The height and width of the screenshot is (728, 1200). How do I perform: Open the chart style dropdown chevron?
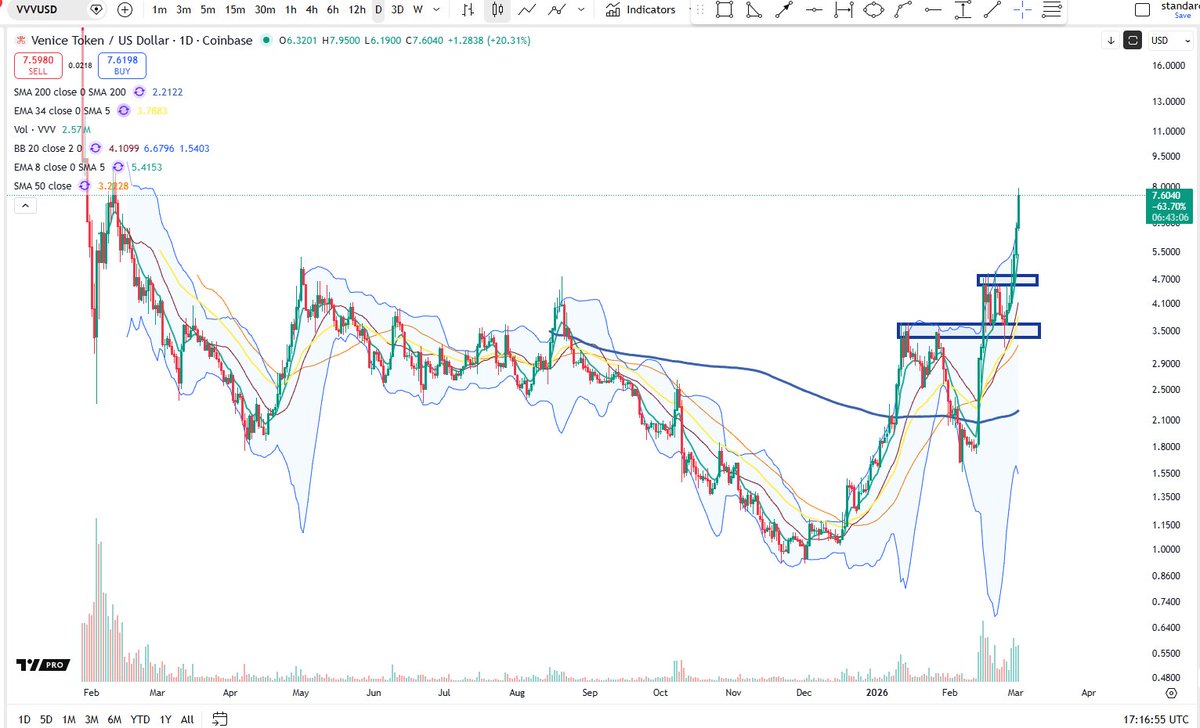(579, 9)
